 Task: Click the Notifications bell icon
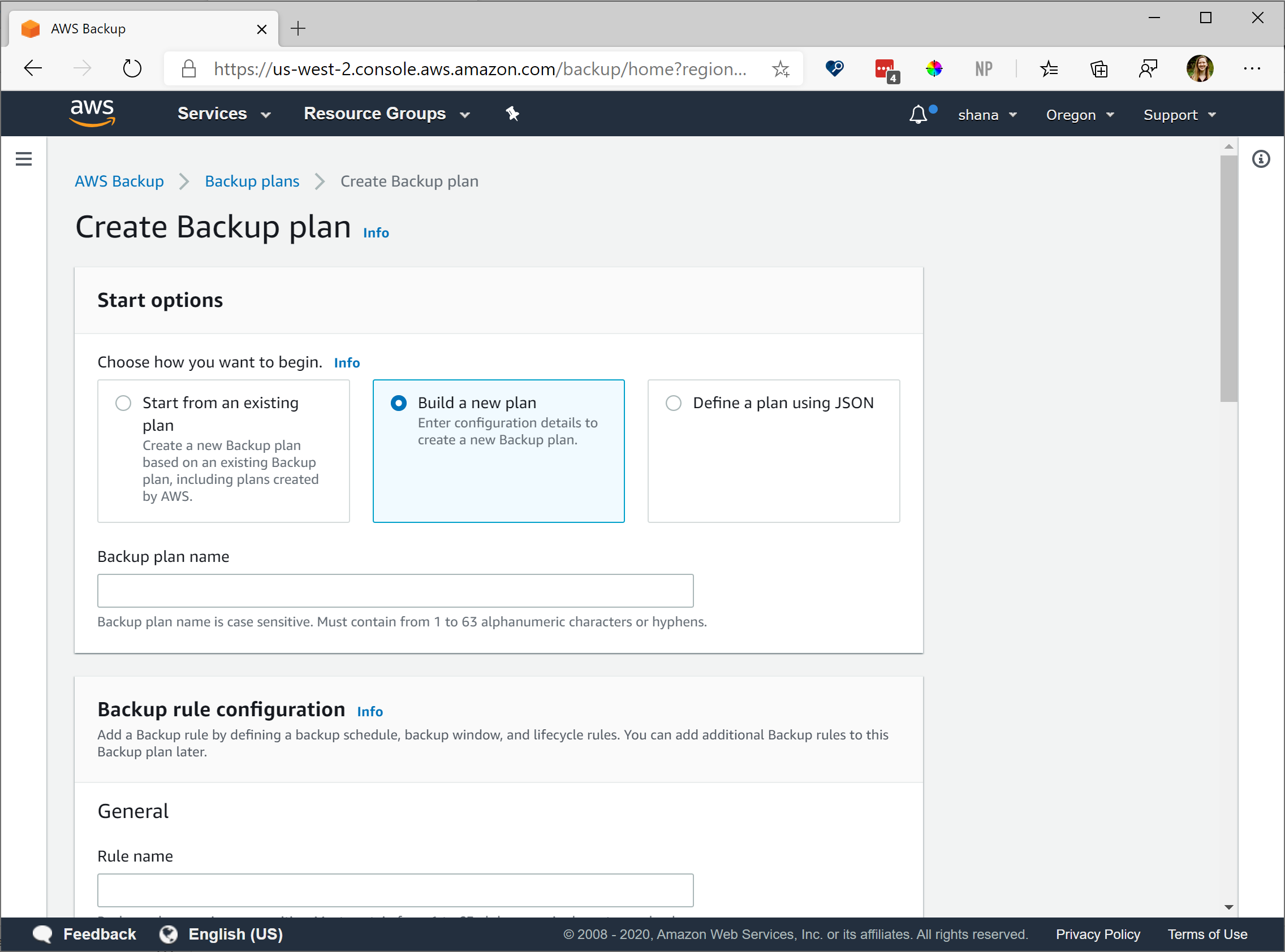pos(919,114)
